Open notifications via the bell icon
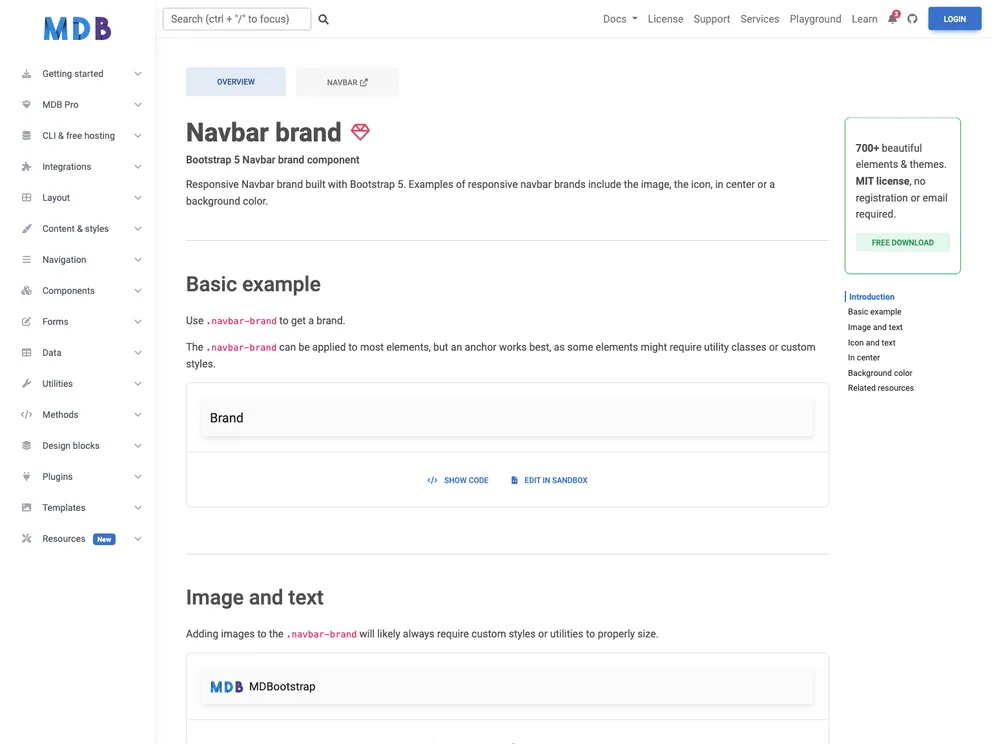Viewport: 992px width, 744px height. 891,18
